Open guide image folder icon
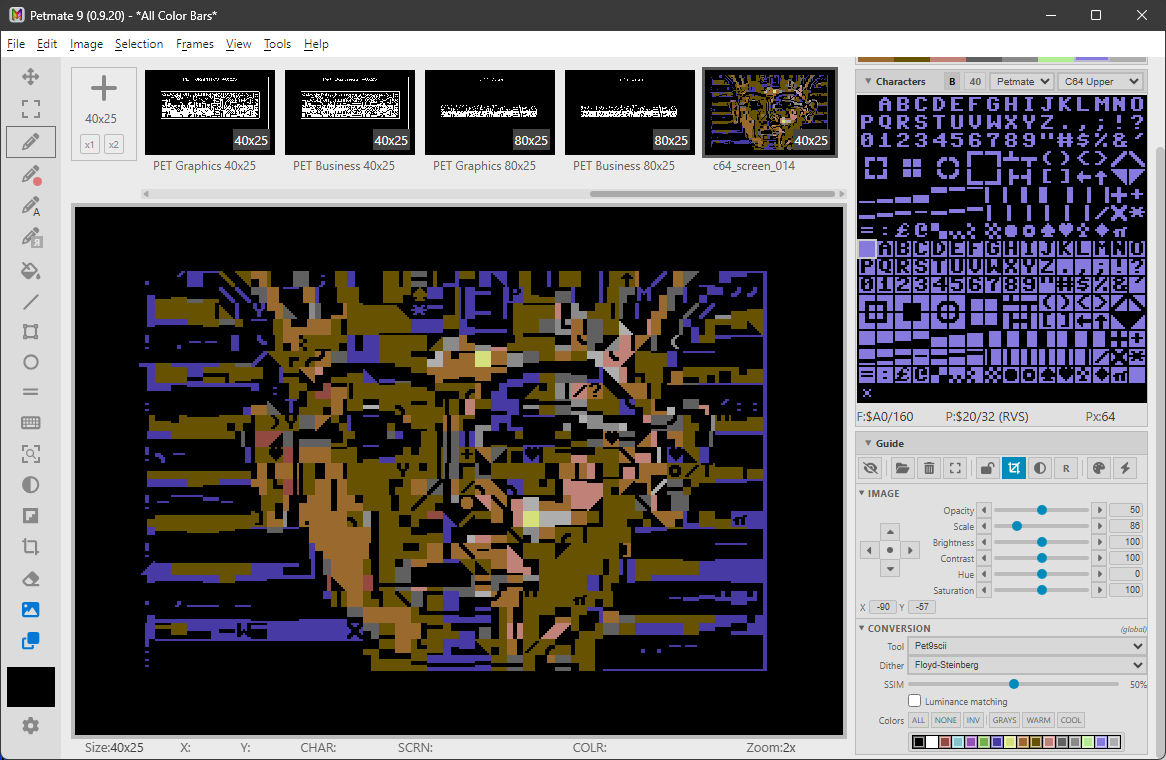The width and height of the screenshot is (1166, 760). (x=902, y=468)
